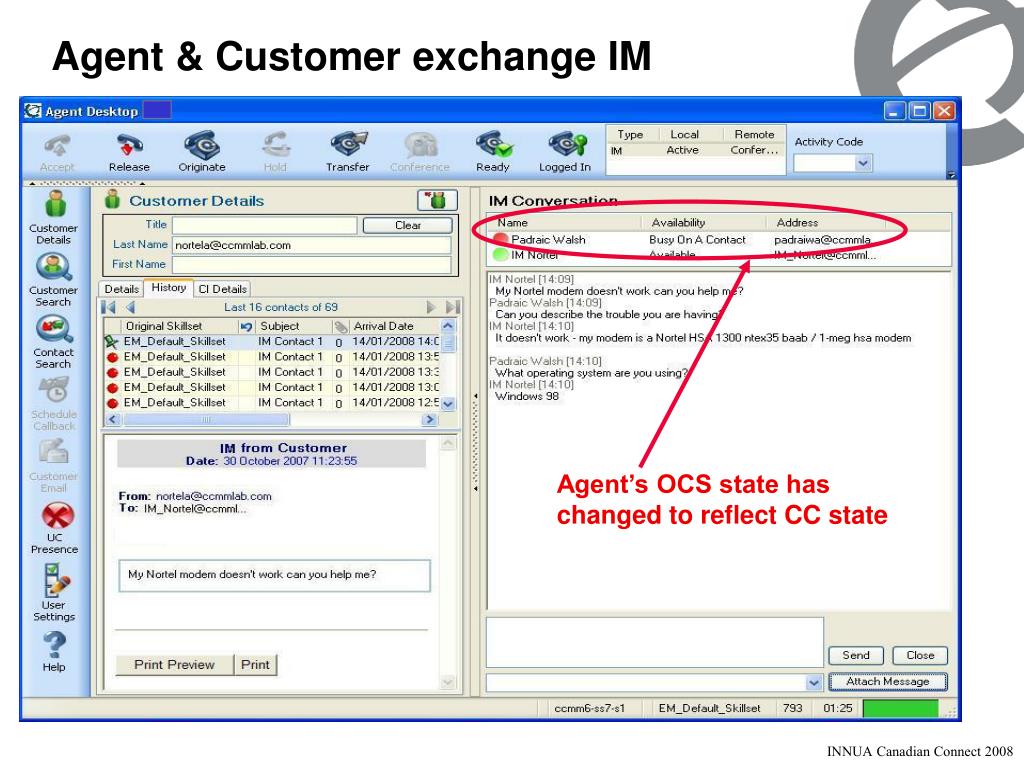The image size is (1024, 768).
Task: Select contact row arriving 14/01/2008 13:5
Action: click(x=272, y=357)
